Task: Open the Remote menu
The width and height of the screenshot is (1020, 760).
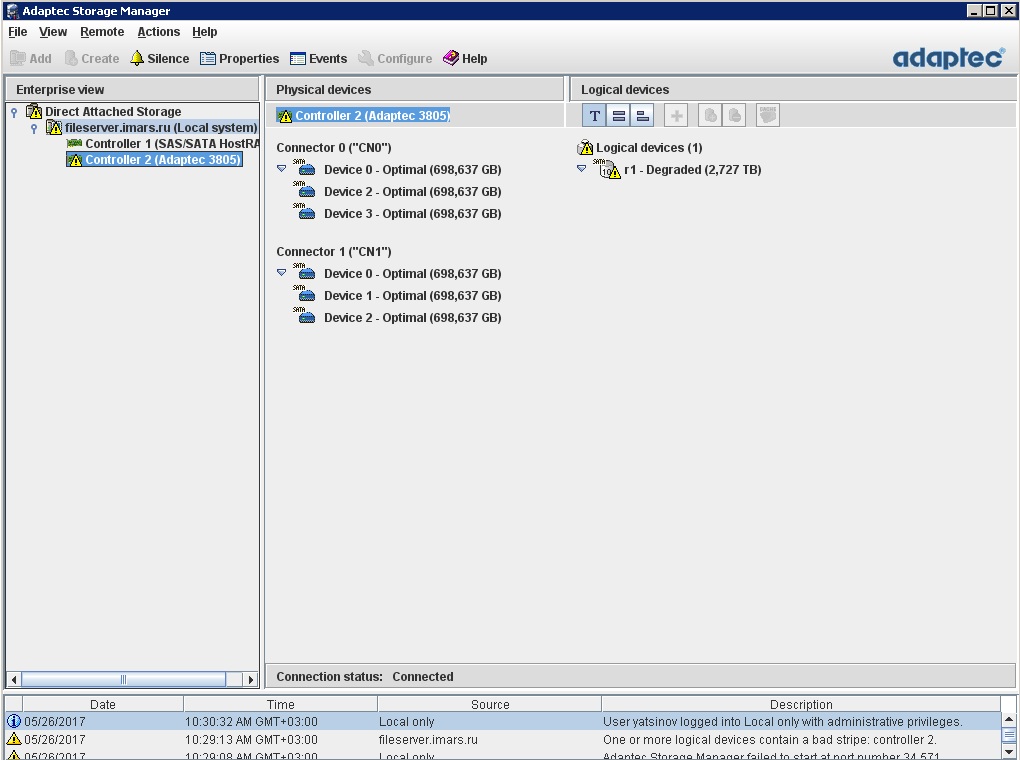Action: [x=102, y=32]
